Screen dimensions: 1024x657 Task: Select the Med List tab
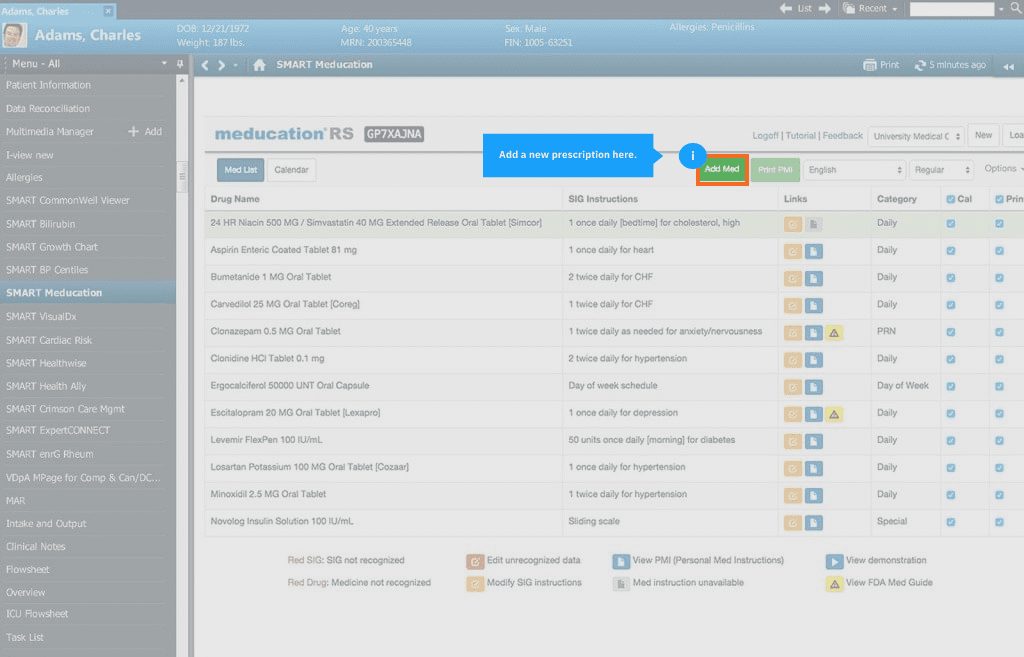point(241,170)
